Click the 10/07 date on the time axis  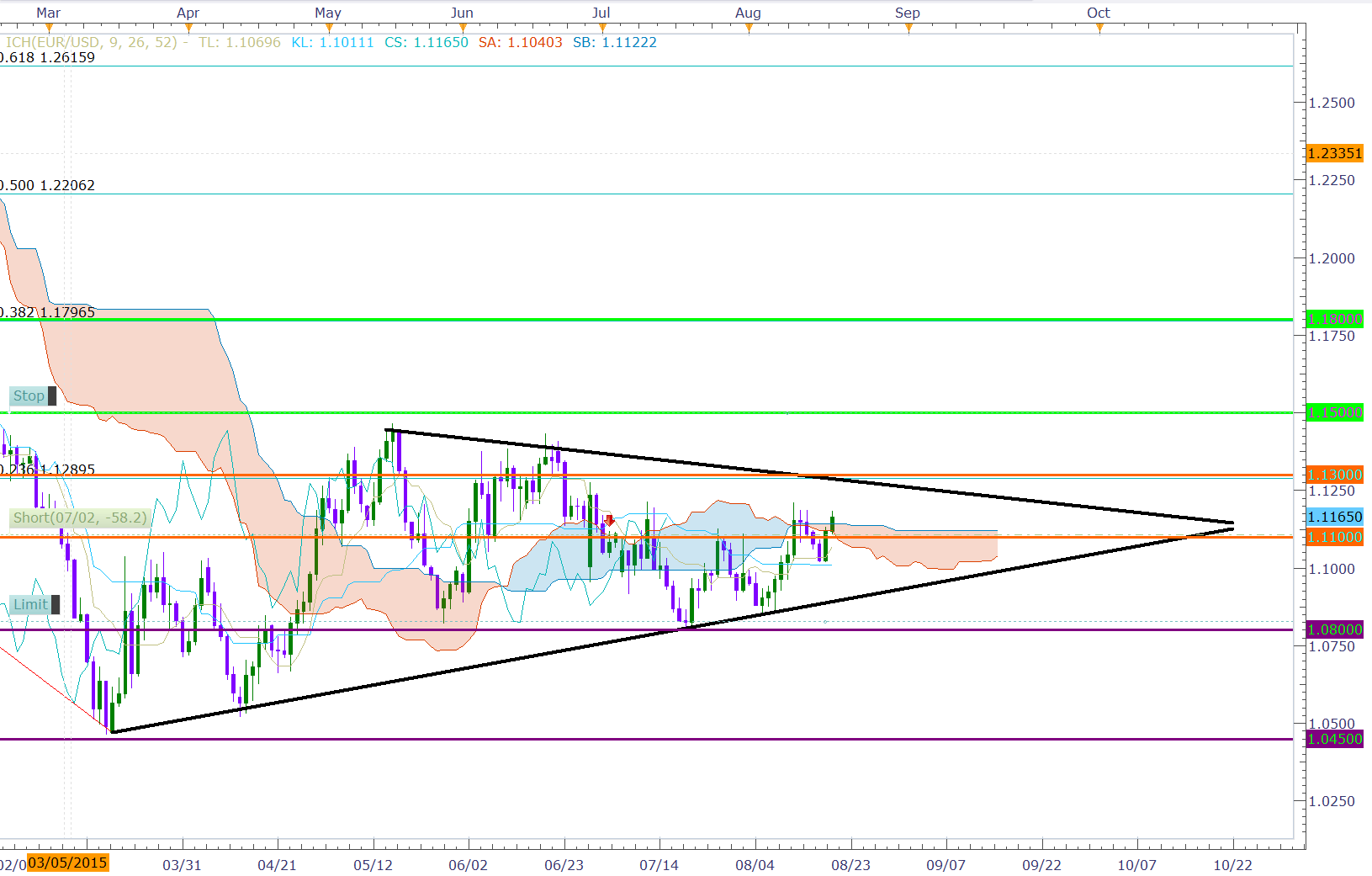coord(1136,865)
